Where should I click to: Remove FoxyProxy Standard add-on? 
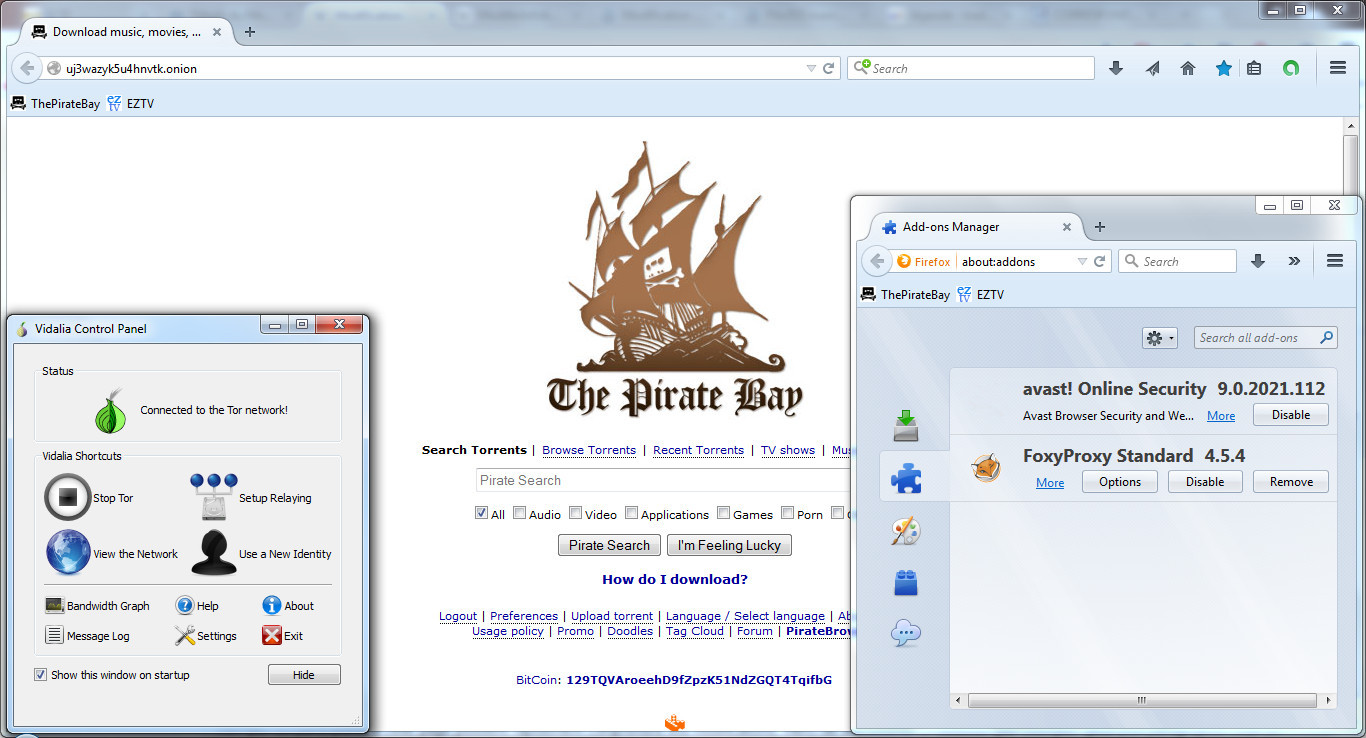(x=1291, y=482)
